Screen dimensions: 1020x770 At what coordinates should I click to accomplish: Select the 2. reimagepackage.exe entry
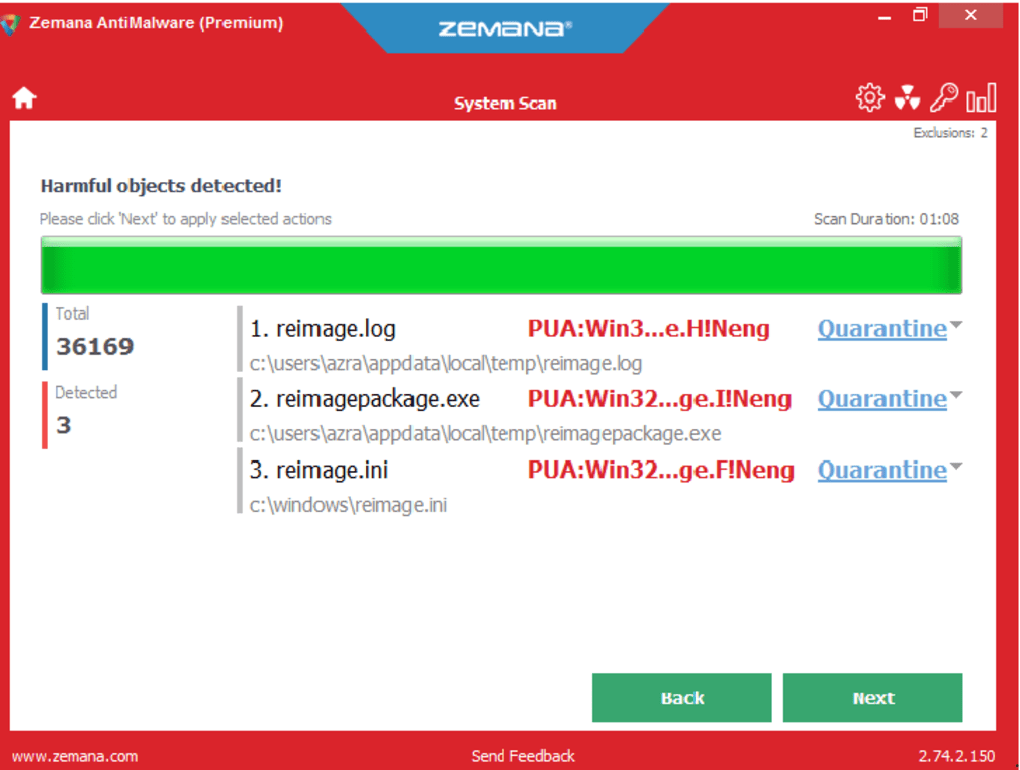(x=365, y=399)
